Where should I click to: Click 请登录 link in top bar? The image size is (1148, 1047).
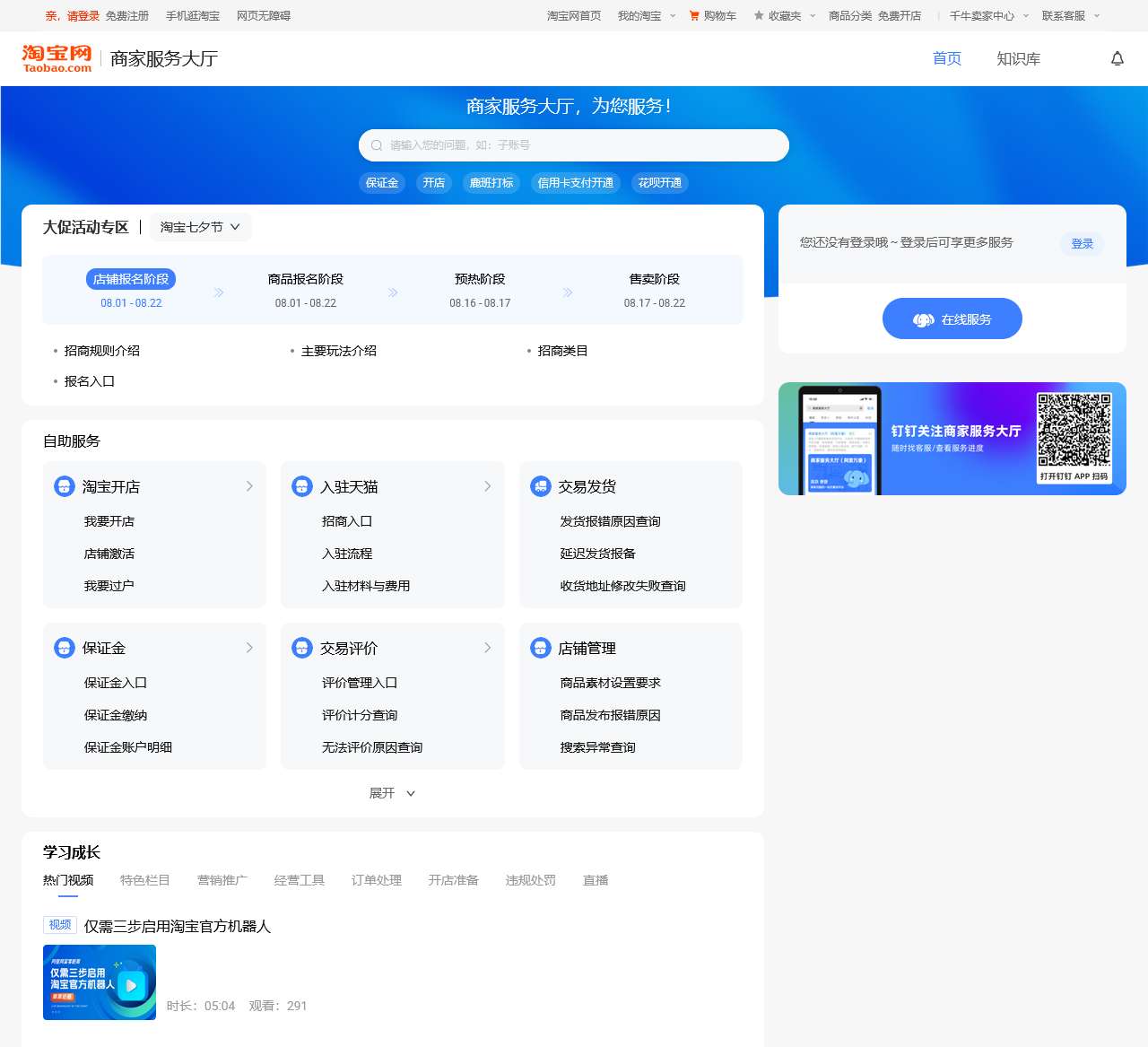pos(83,15)
